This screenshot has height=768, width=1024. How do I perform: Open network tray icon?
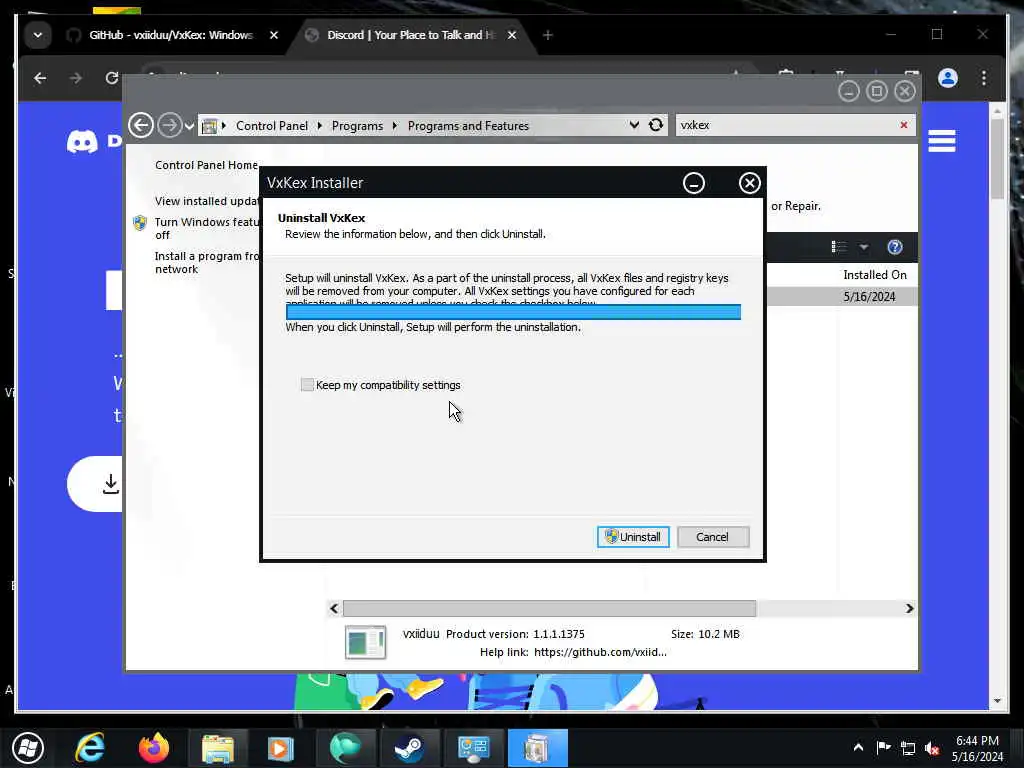[x=908, y=748]
